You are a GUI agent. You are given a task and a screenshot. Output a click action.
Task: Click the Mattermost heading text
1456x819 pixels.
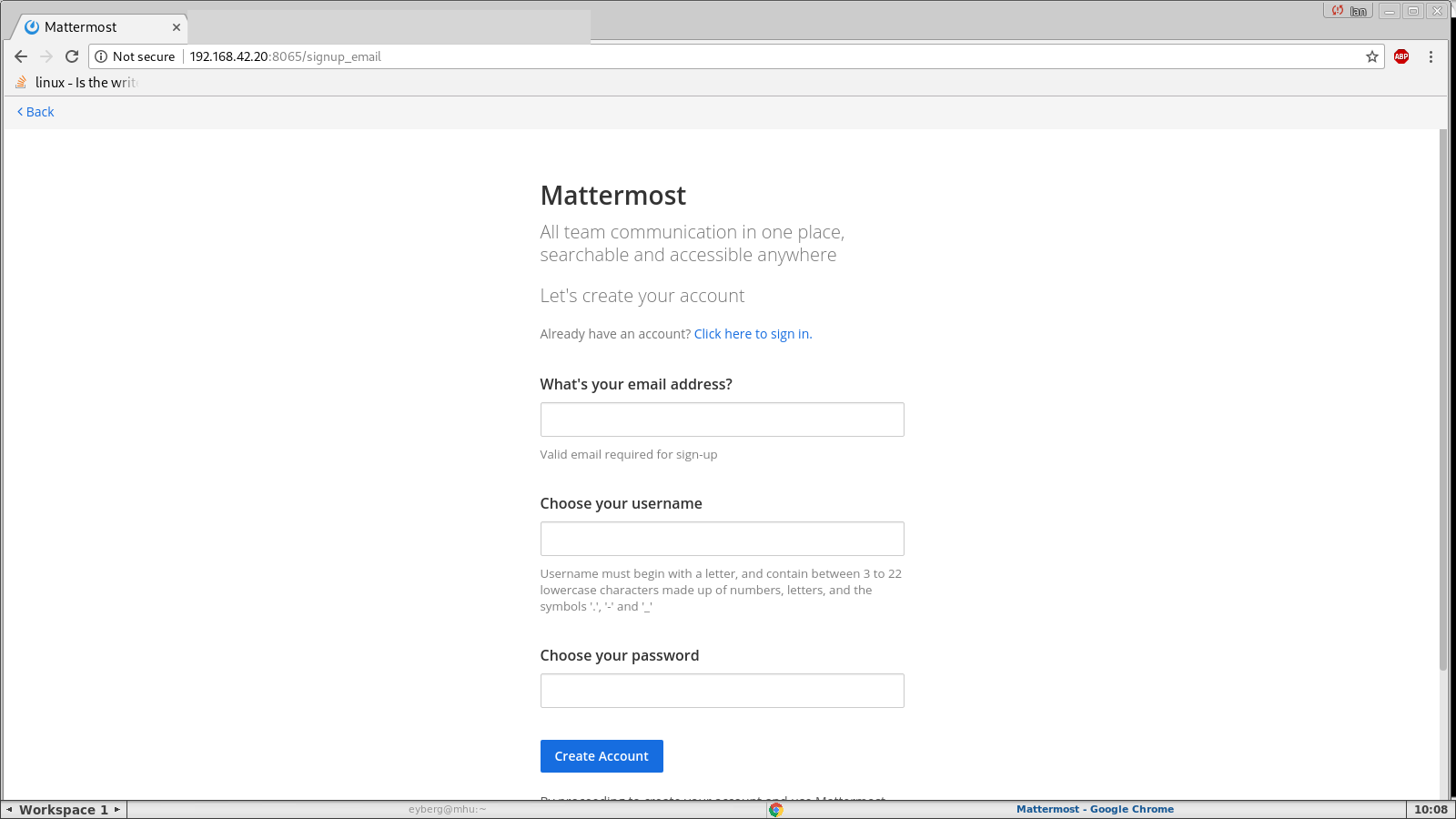(612, 196)
